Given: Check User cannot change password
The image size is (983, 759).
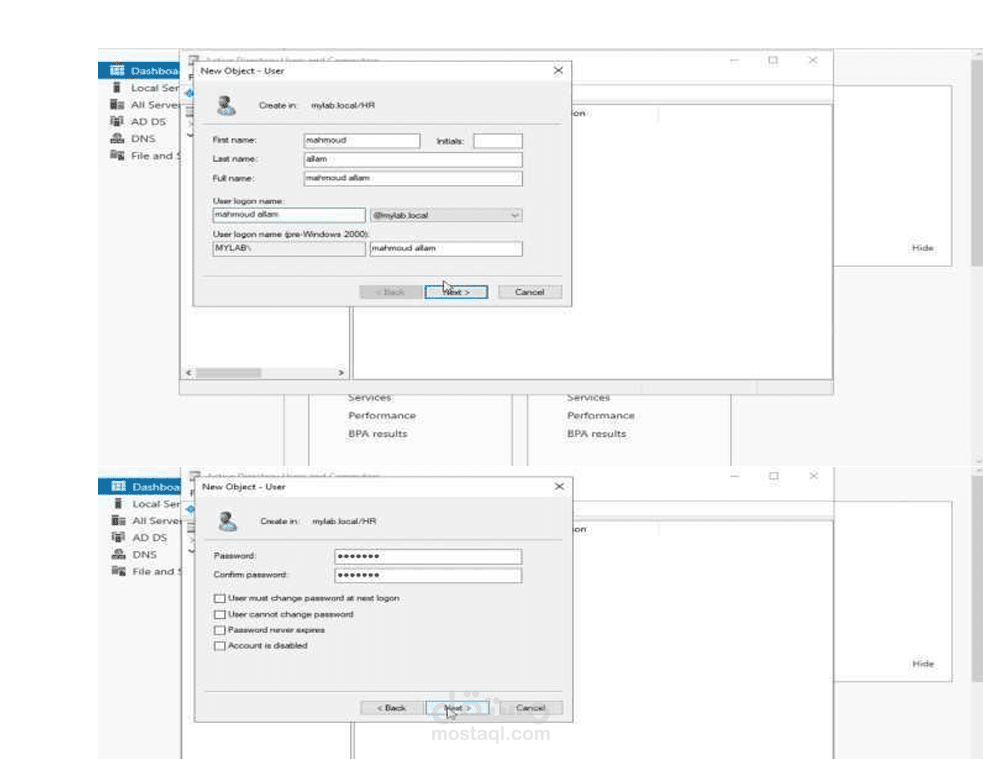Looking at the screenshot, I should pos(219,615).
